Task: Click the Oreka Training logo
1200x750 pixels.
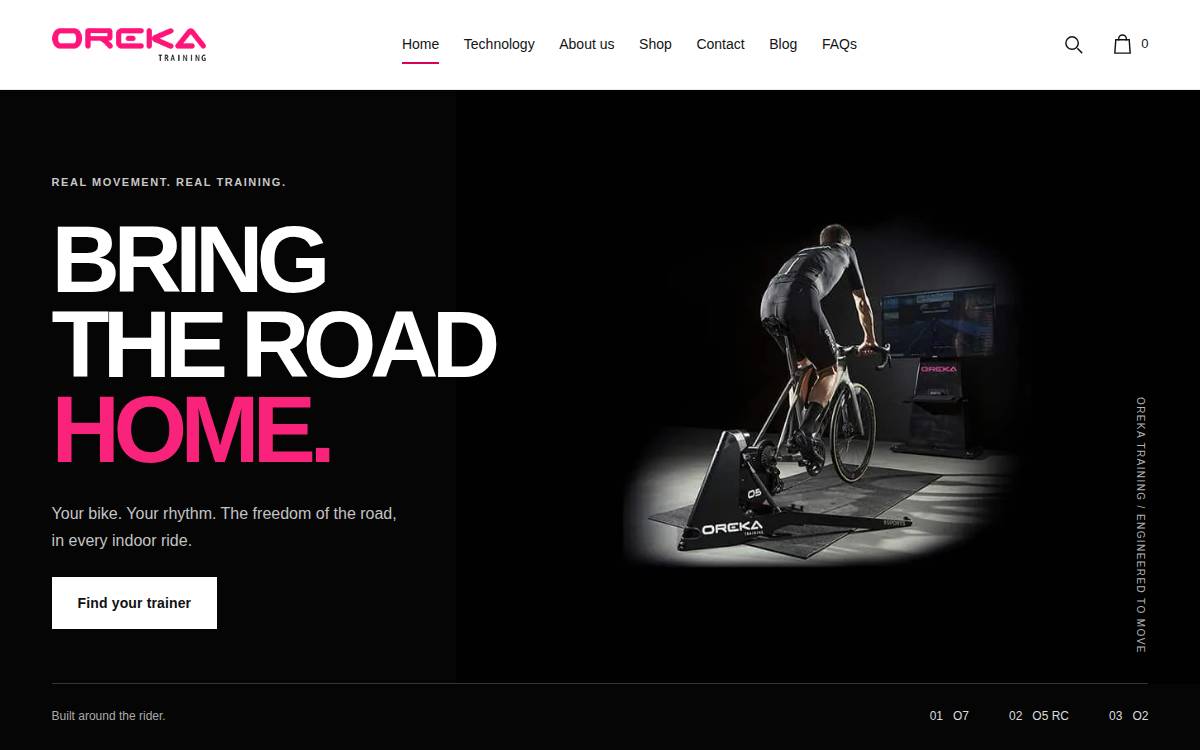Action: click(129, 44)
